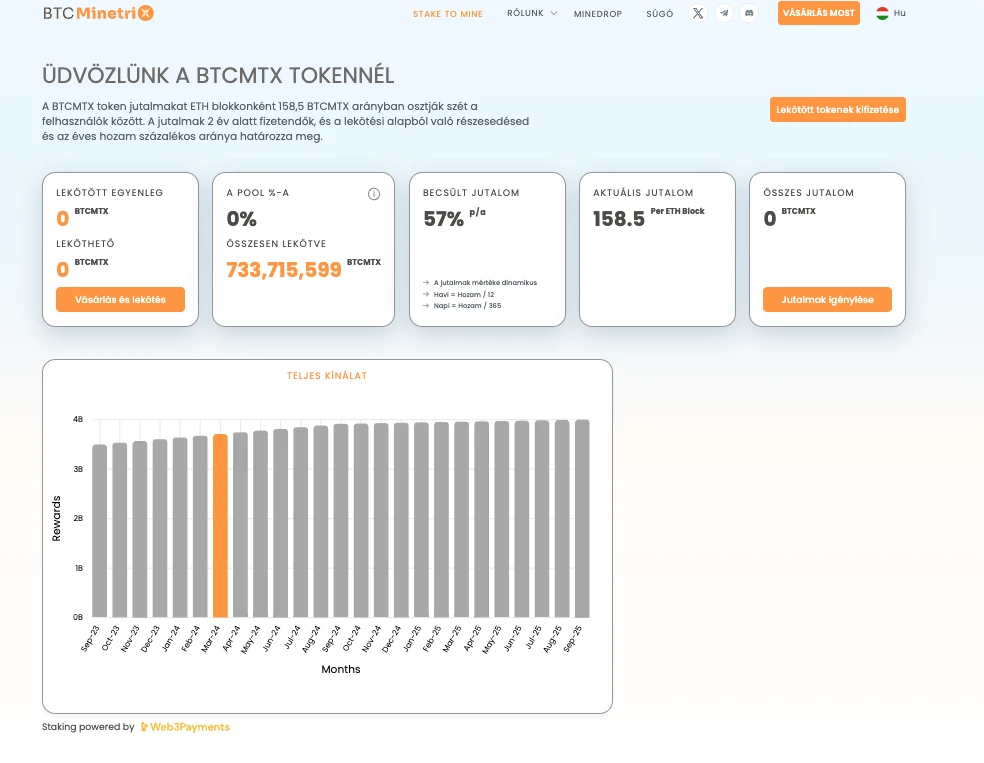Open the X (Twitter) social icon
The height and width of the screenshot is (763, 984).
tap(698, 13)
